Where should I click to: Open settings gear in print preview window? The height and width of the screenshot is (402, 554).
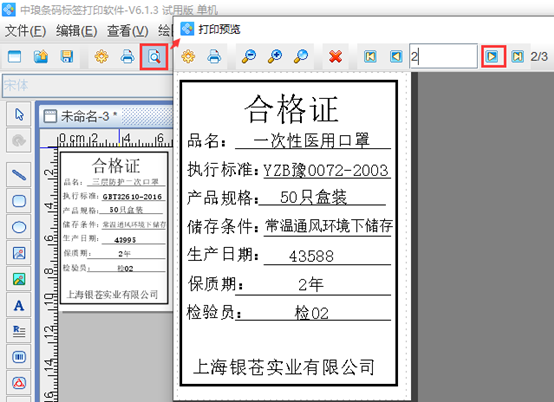(188, 56)
